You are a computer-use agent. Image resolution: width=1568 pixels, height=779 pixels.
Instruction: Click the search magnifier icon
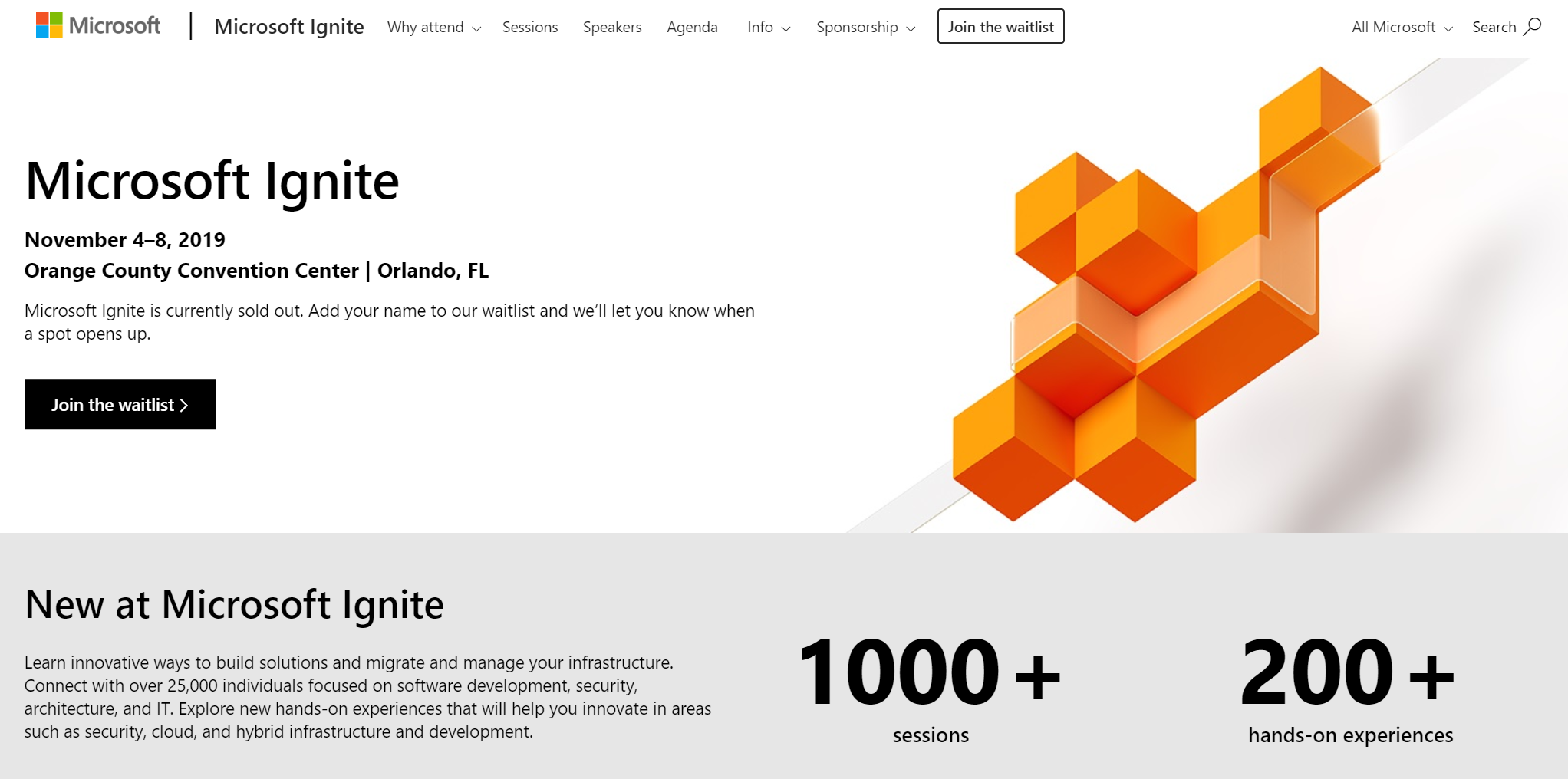point(1532,27)
